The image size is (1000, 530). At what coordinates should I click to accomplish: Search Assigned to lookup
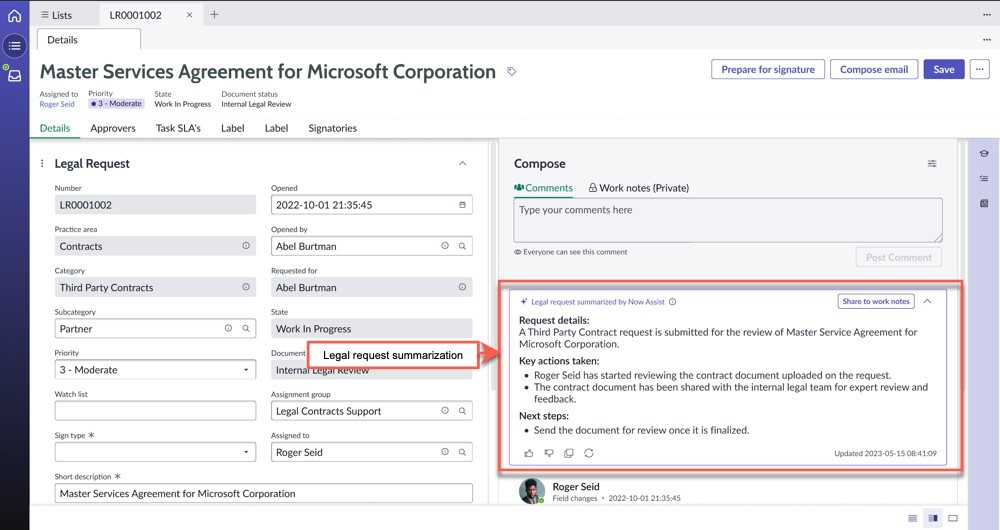click(462, 452)
